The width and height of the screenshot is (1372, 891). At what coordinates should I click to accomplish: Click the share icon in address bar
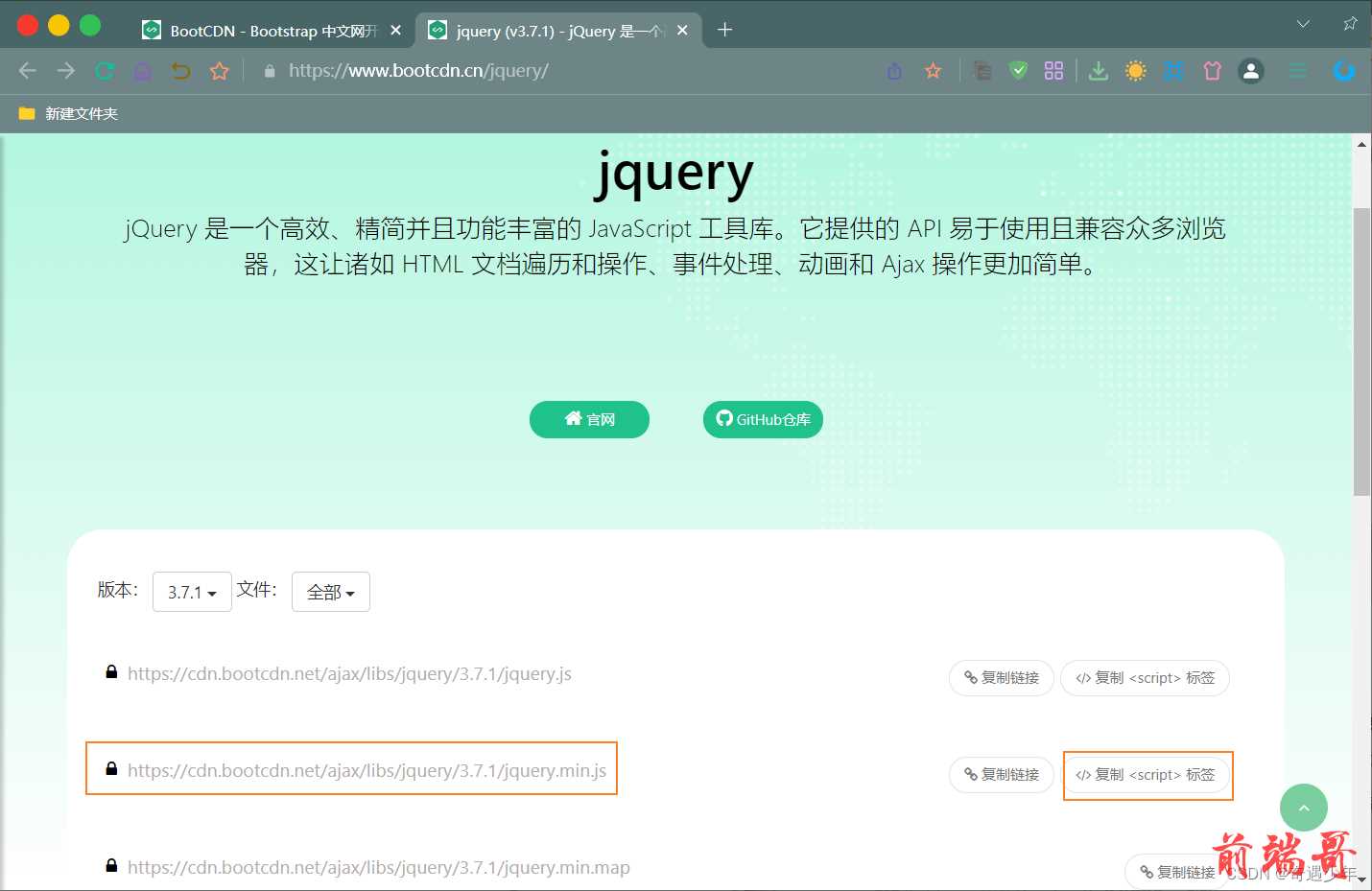tap(894, 71)
